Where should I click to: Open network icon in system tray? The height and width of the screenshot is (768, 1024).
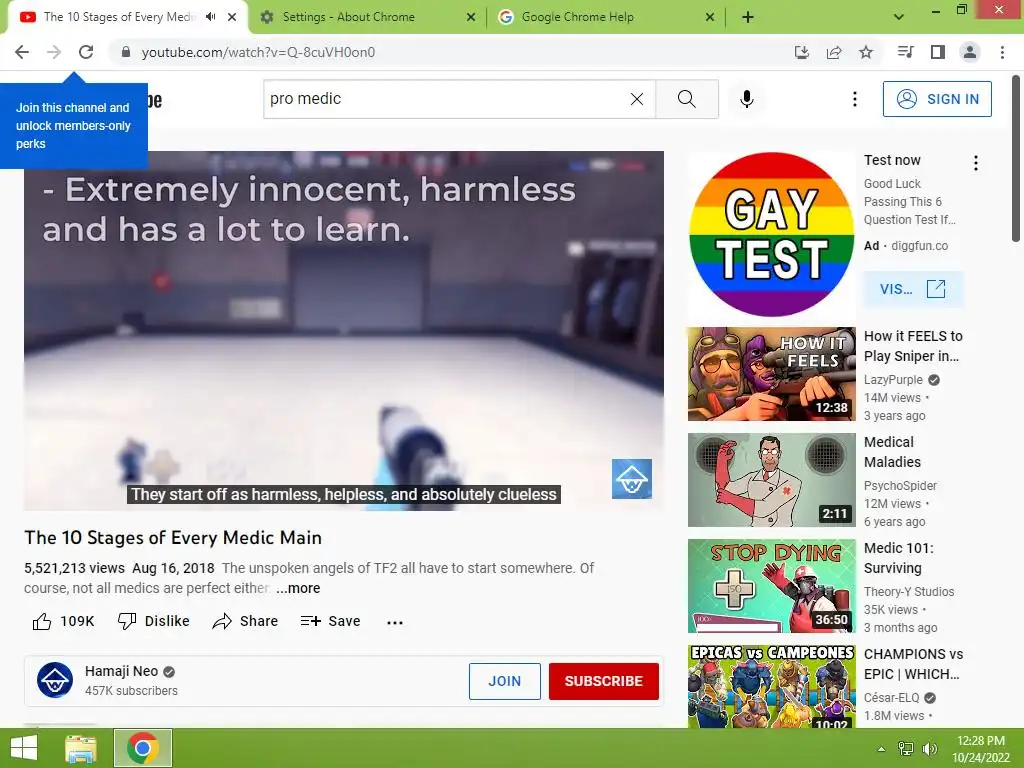[x=905, y=749]
